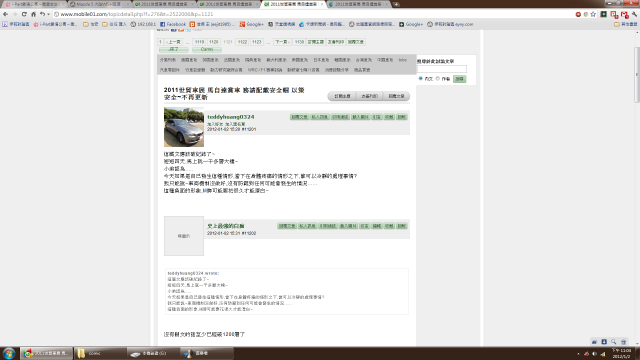Click teddyhuang0324's car avatar thumbnail
640x360 pixels.
[184, 127]
